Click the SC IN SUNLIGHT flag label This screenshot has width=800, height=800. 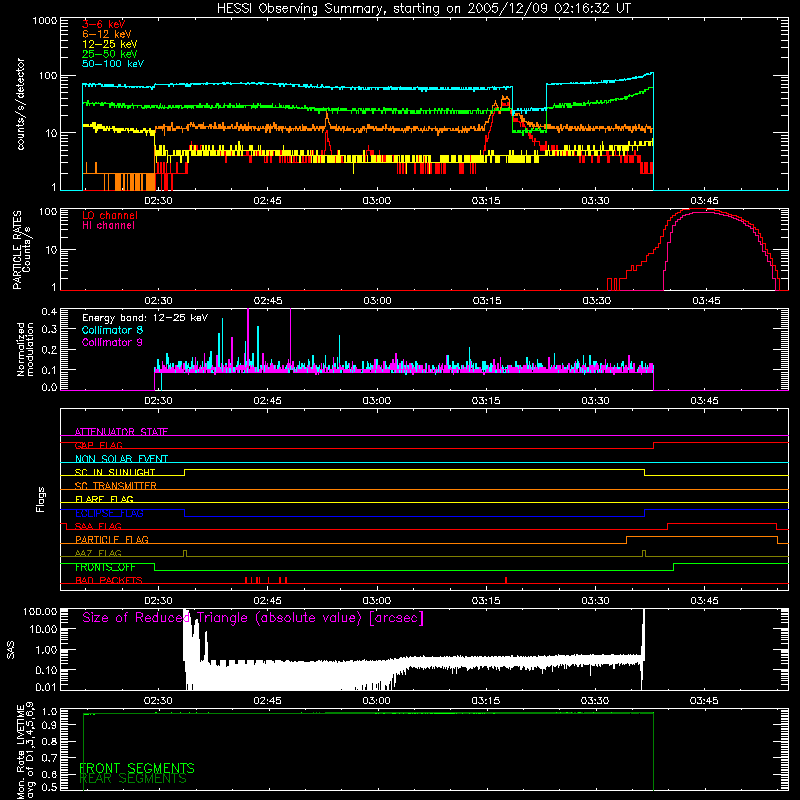115,472
